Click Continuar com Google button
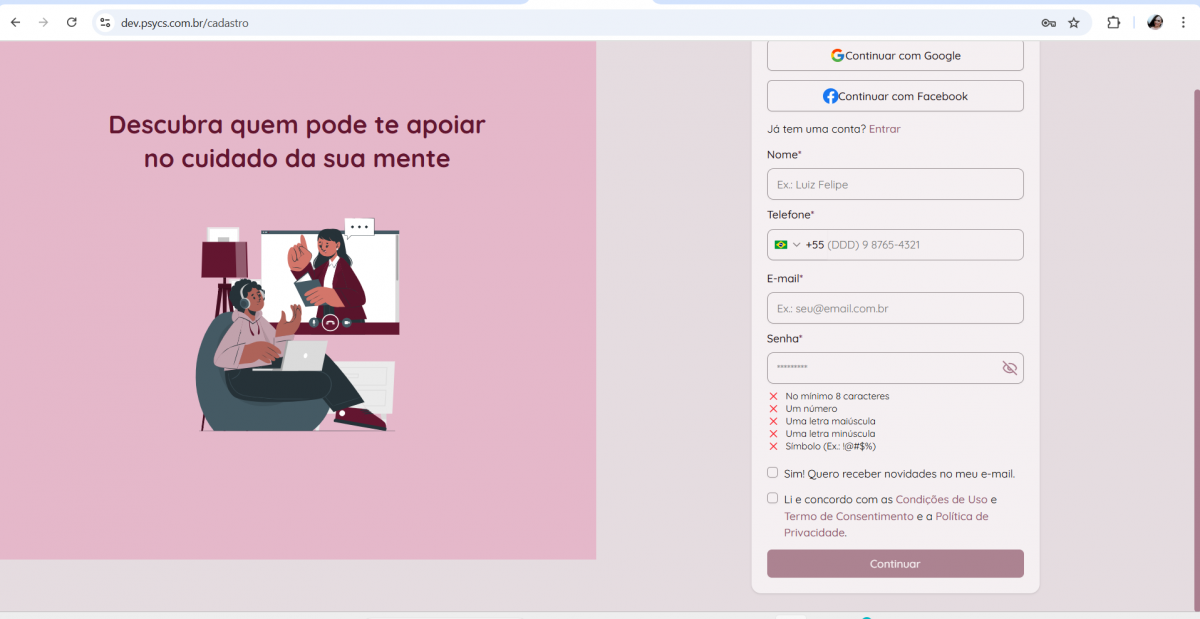Image resolution: width=1200 pixels, height=619 pixels. 895,56
